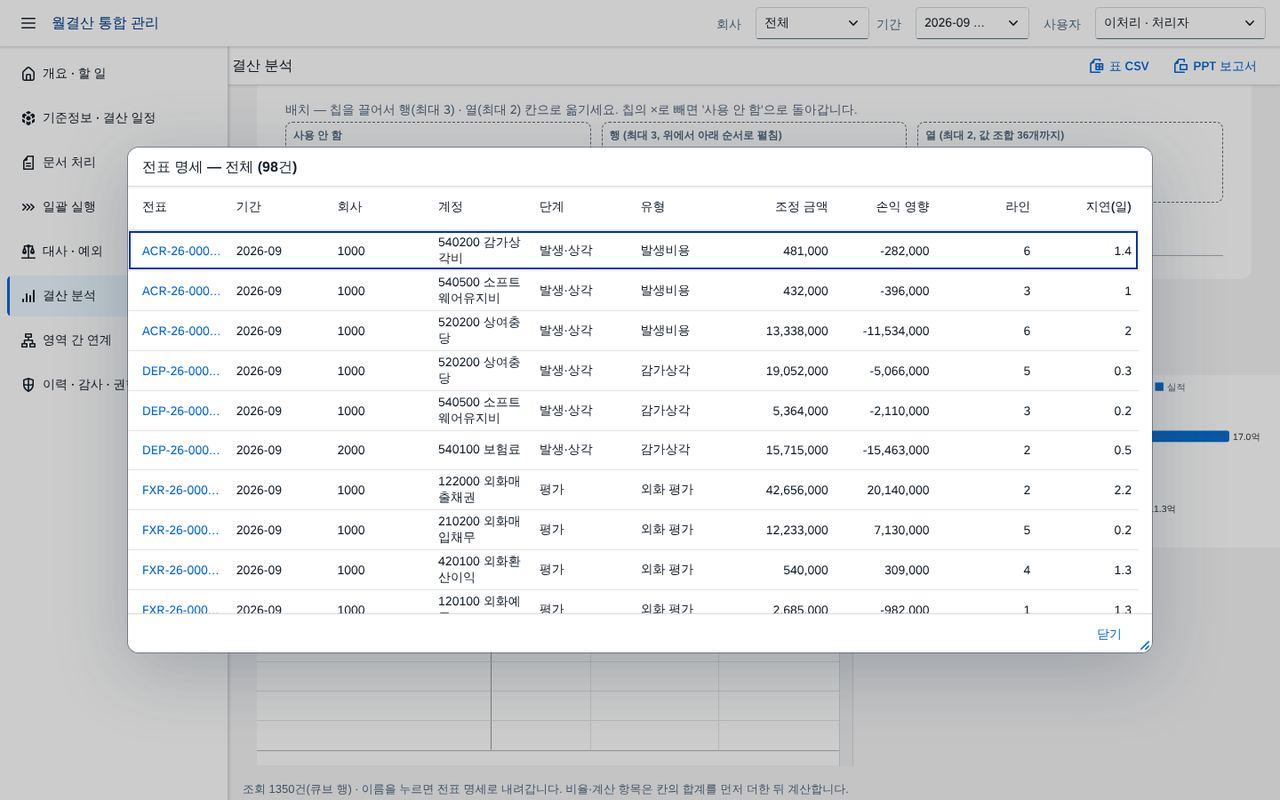
Task: Open the hamburger navigation menu
Action: click(x=28, y=23)
